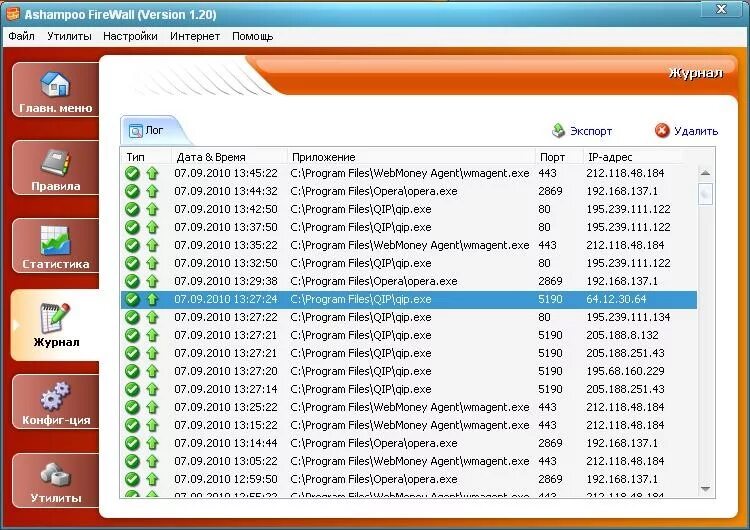
Task: Click the Экспорт button label
Action: tap(591, 131)
